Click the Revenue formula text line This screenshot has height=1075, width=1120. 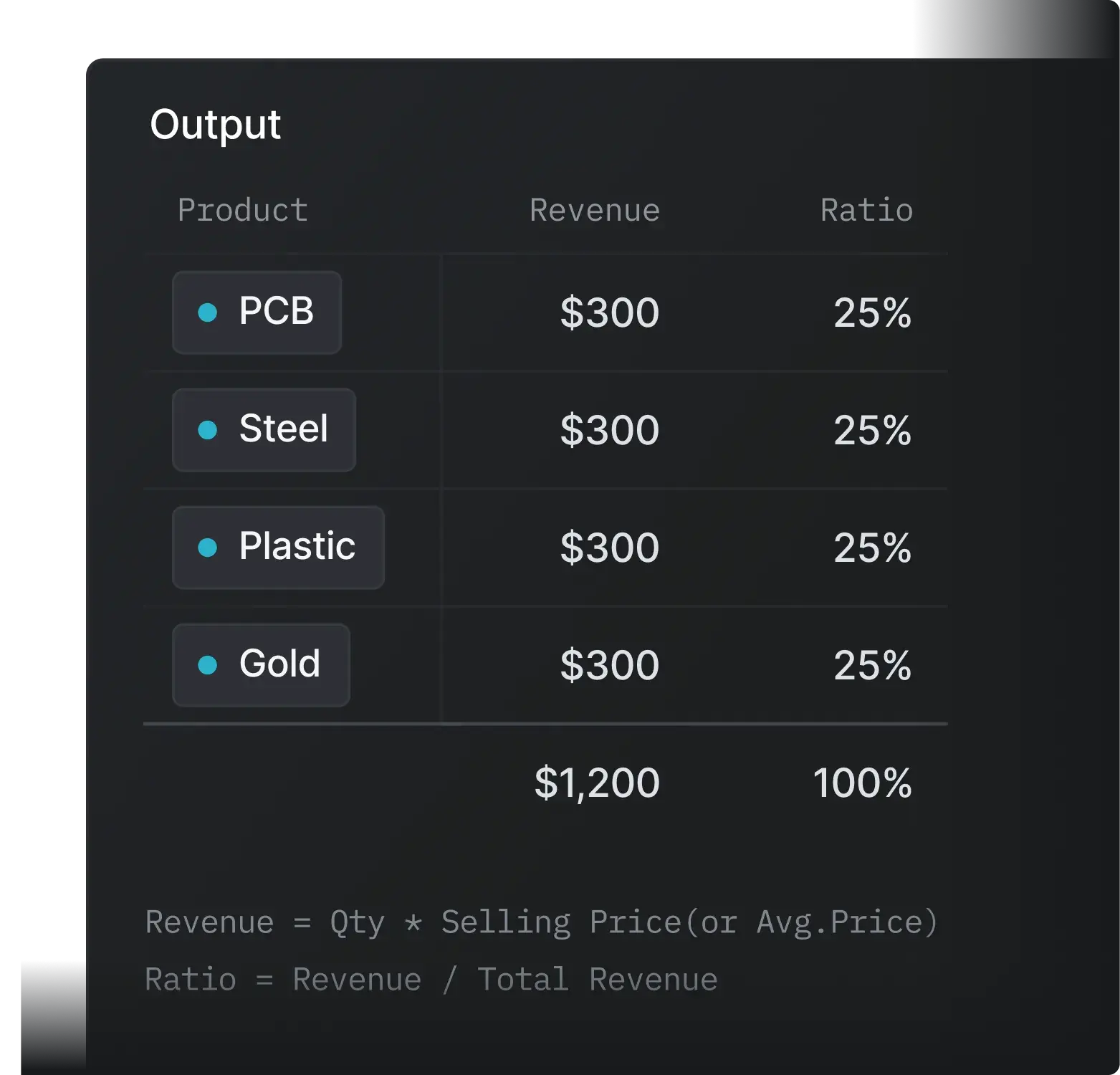(x=542, y=922)
